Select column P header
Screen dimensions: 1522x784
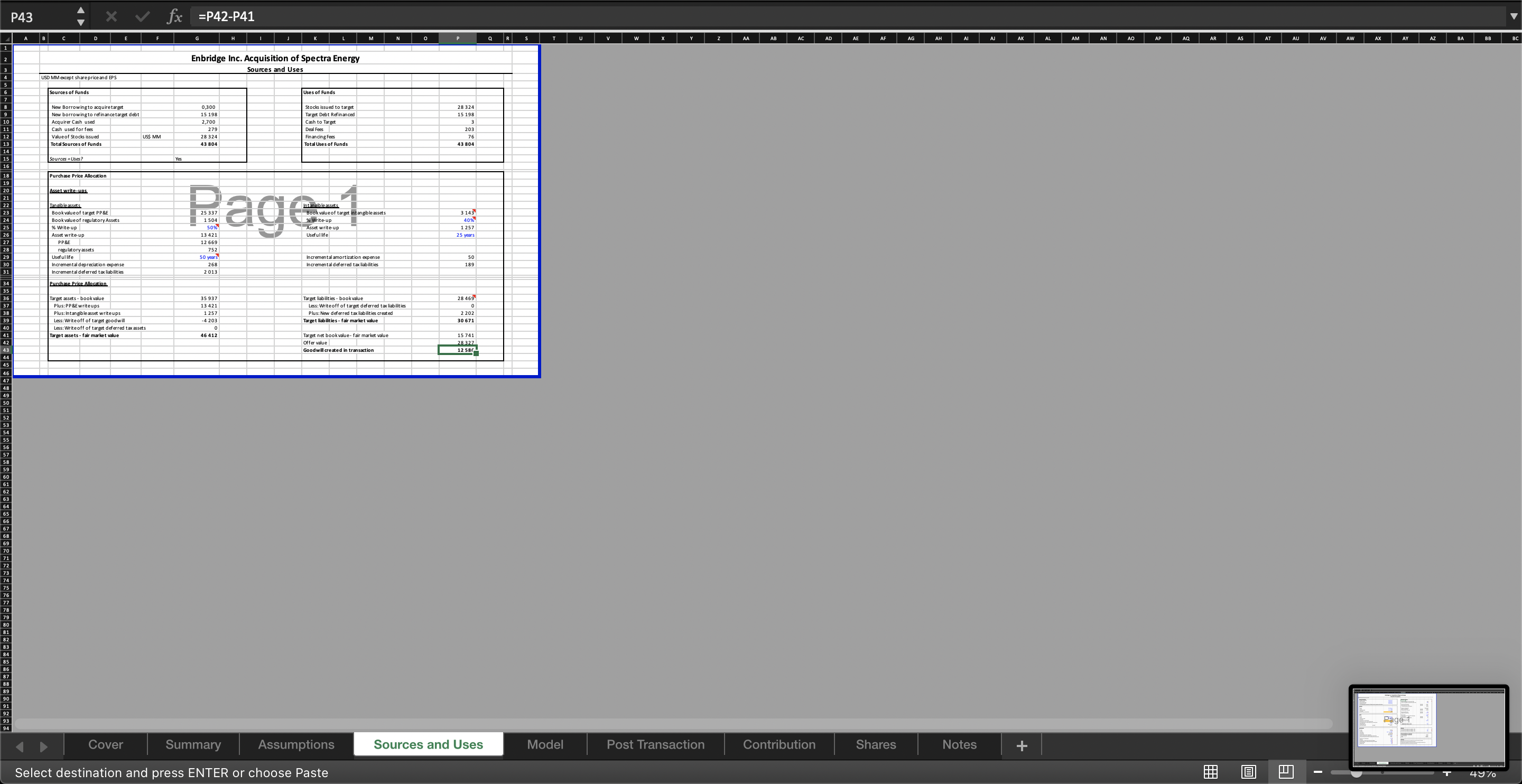(457, 39)
